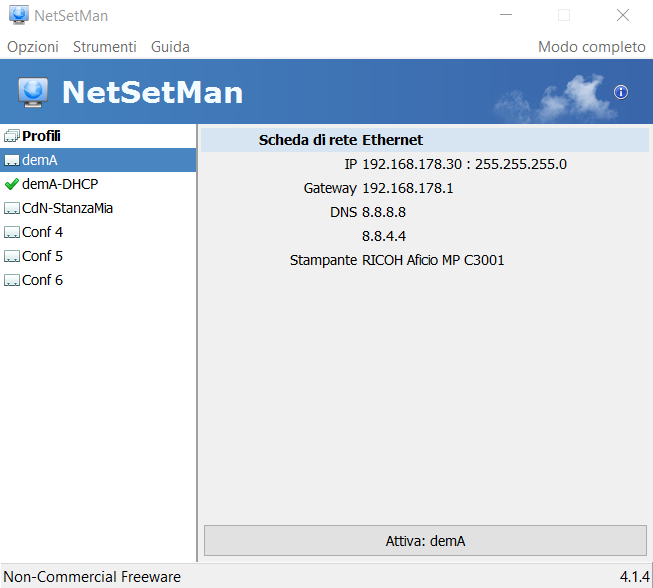Click the Profili stack icon
The height and width of the screenshot is (588, 653).
tap(12, 136)
